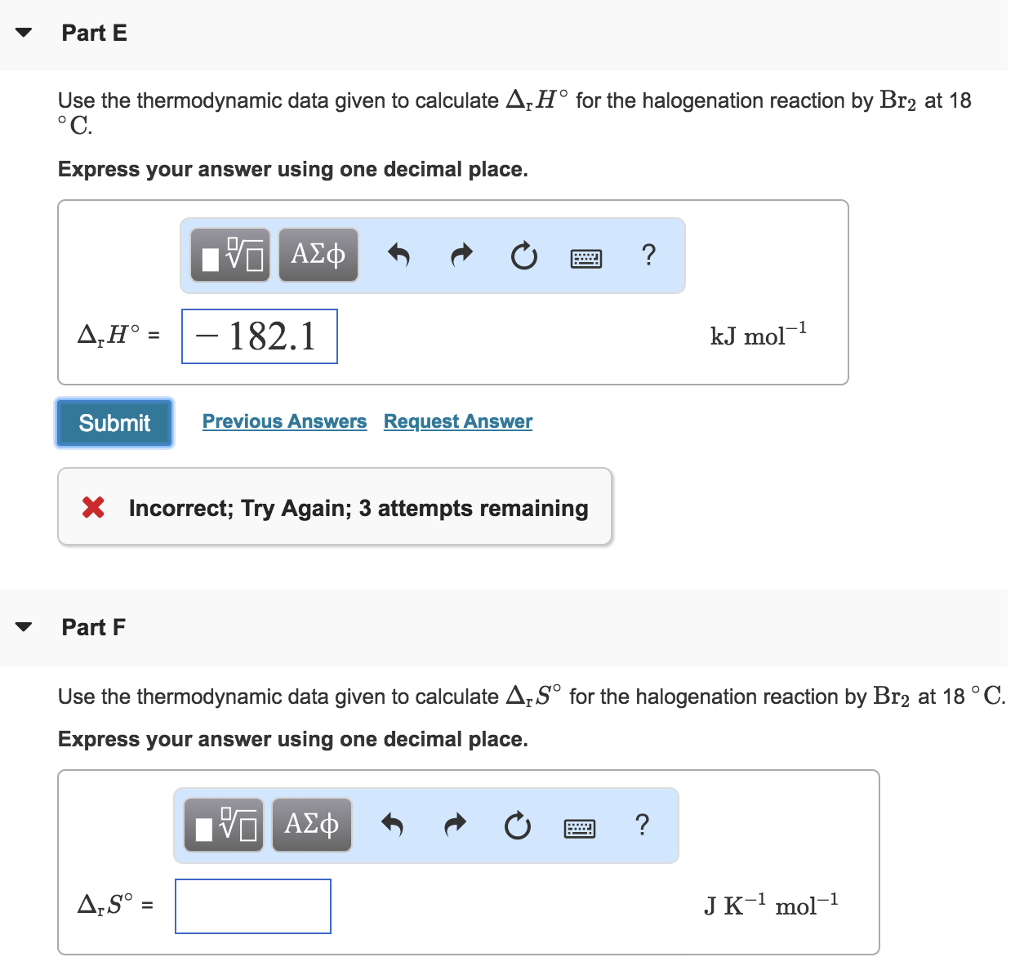This screenshot has height=957, width=1024.
Task: Submit the Part E answer
Action: pyautogui.click(x=113, y=423)
